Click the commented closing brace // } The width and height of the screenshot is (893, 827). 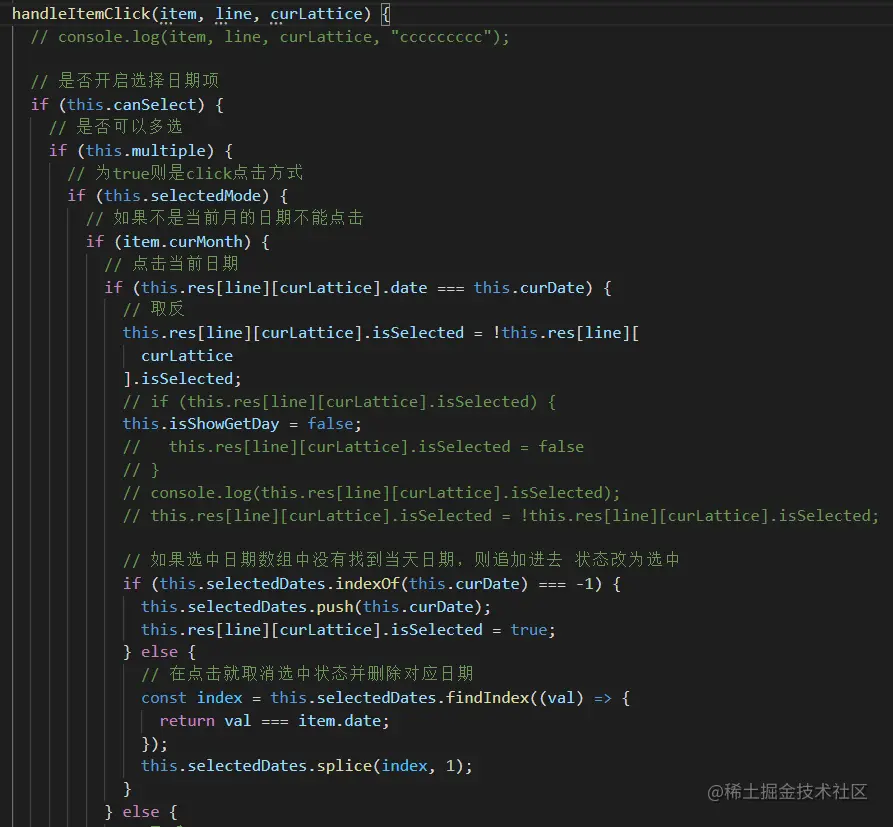141,470
